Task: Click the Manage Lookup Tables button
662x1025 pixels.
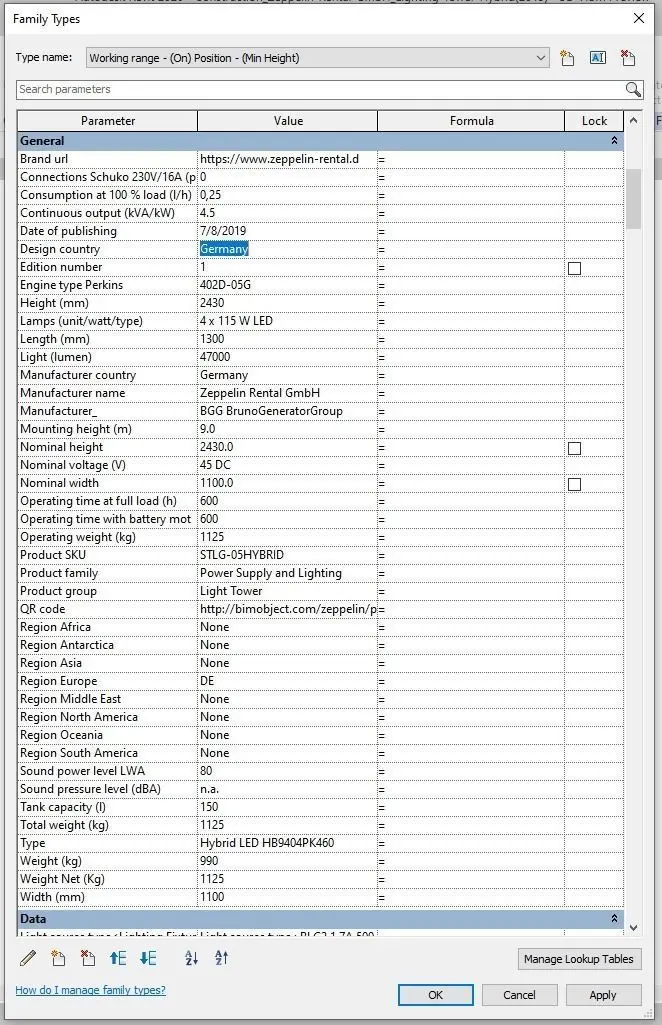Action: pyautogui.click(x=579, y=959)
